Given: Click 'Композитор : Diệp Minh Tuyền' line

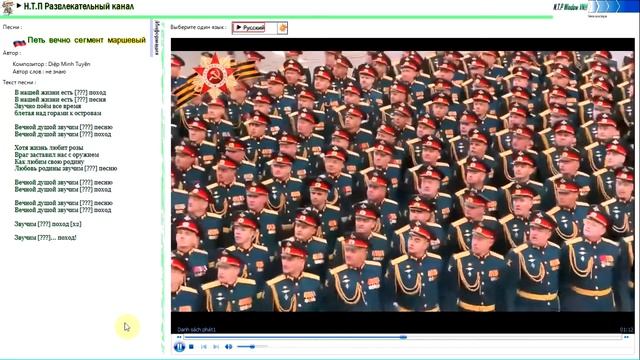Looking at the screenshot, I should [51, 64].
